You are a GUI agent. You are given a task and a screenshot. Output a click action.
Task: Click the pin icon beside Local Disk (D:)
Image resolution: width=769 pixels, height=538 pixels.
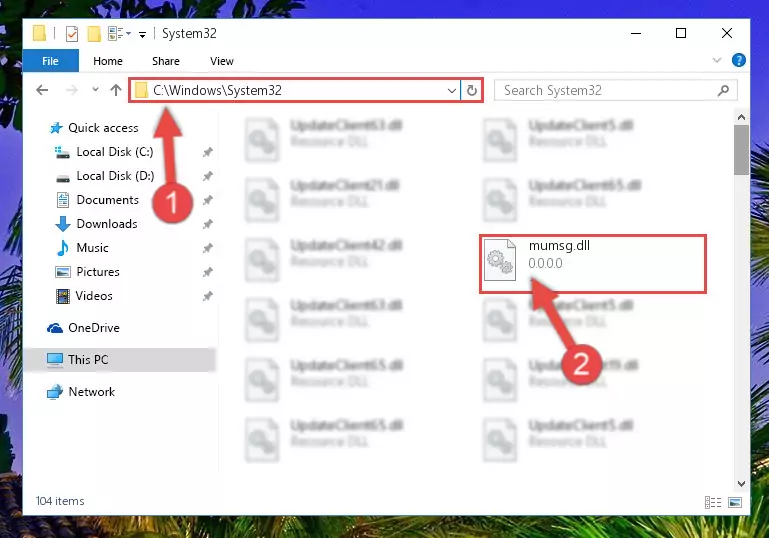208,176
